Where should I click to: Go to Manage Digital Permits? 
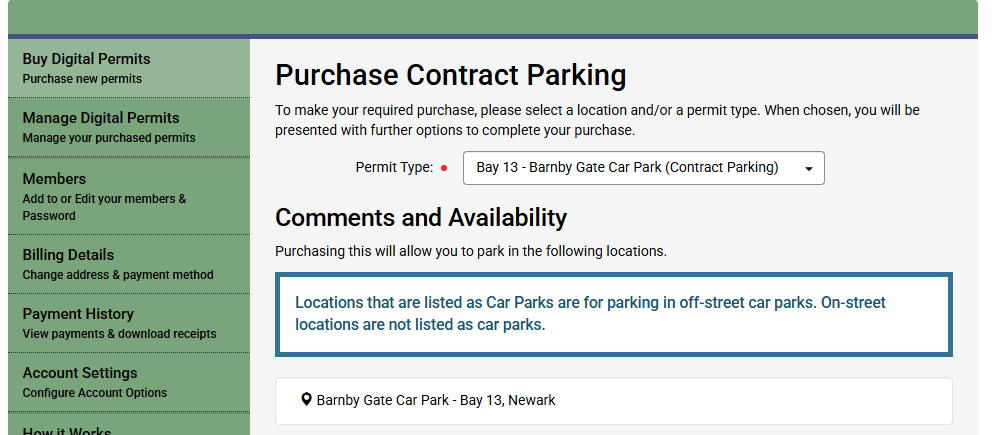[x=101, y=118]
